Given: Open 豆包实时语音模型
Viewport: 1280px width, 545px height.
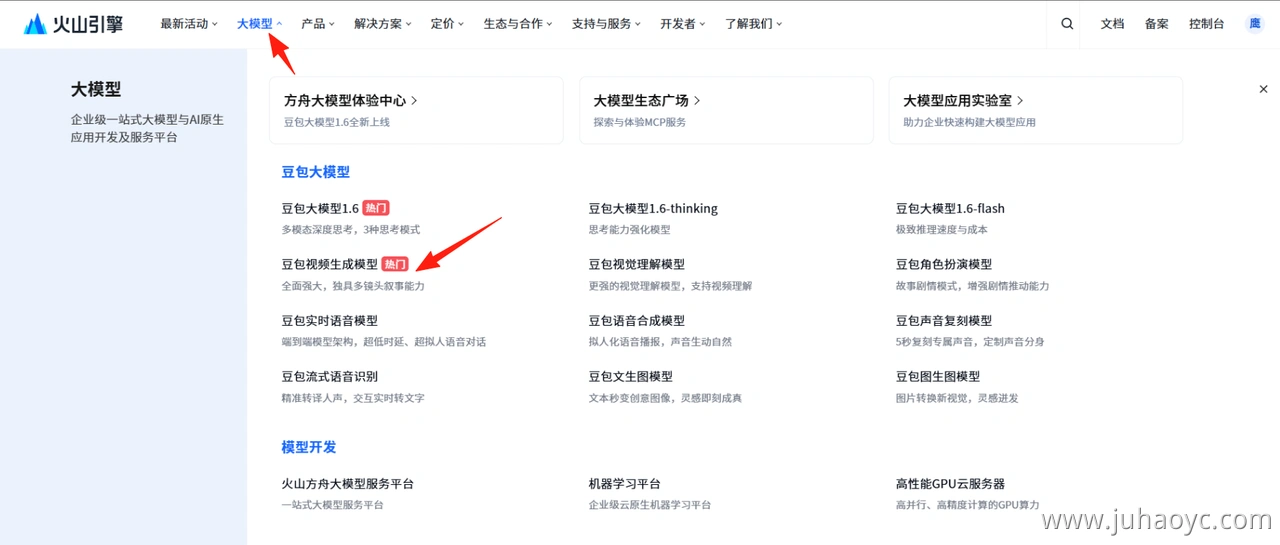Looking at the screenshot, I should click(x=330, y=320).
